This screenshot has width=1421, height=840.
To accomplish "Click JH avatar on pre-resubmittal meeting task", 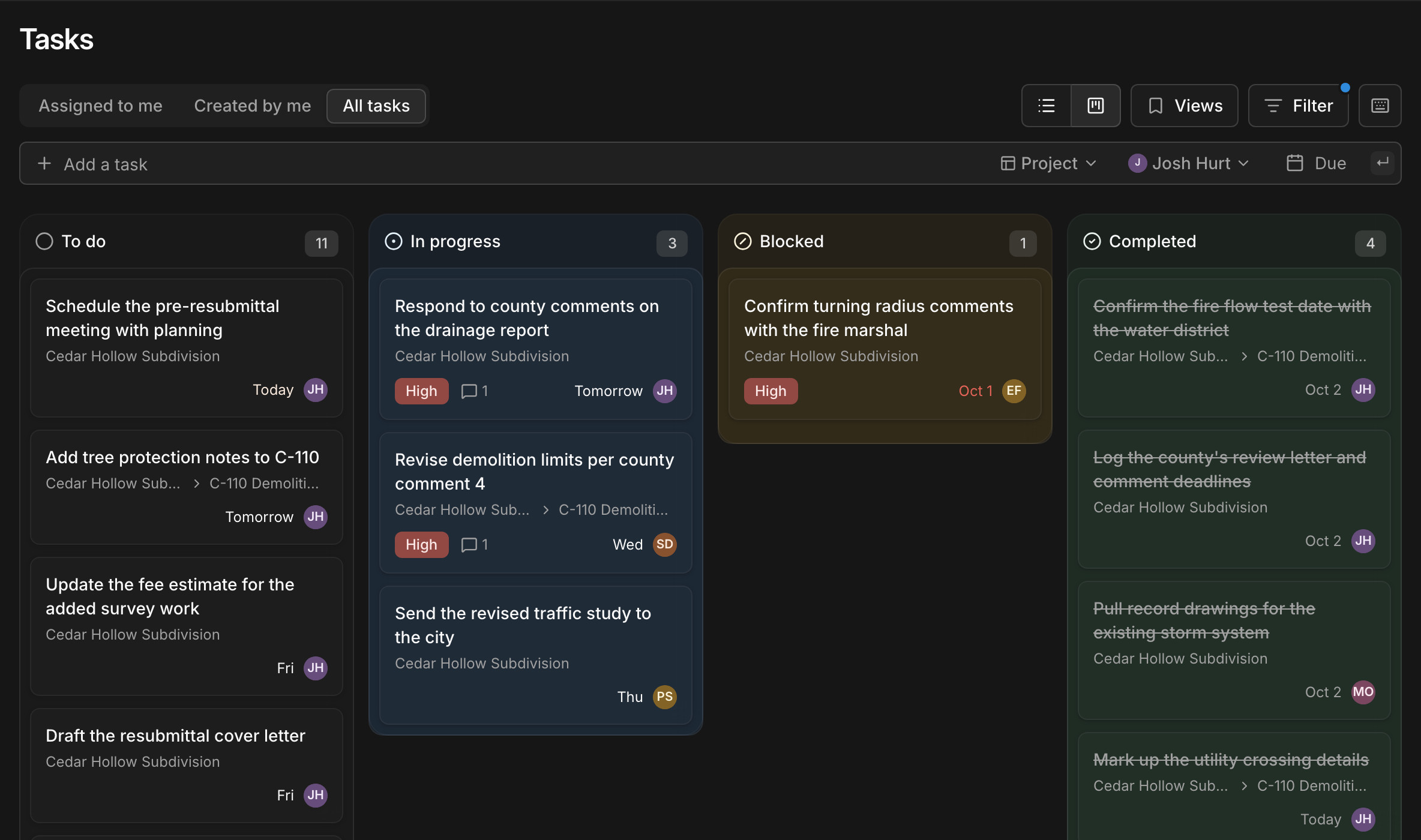I will [316, 390].
